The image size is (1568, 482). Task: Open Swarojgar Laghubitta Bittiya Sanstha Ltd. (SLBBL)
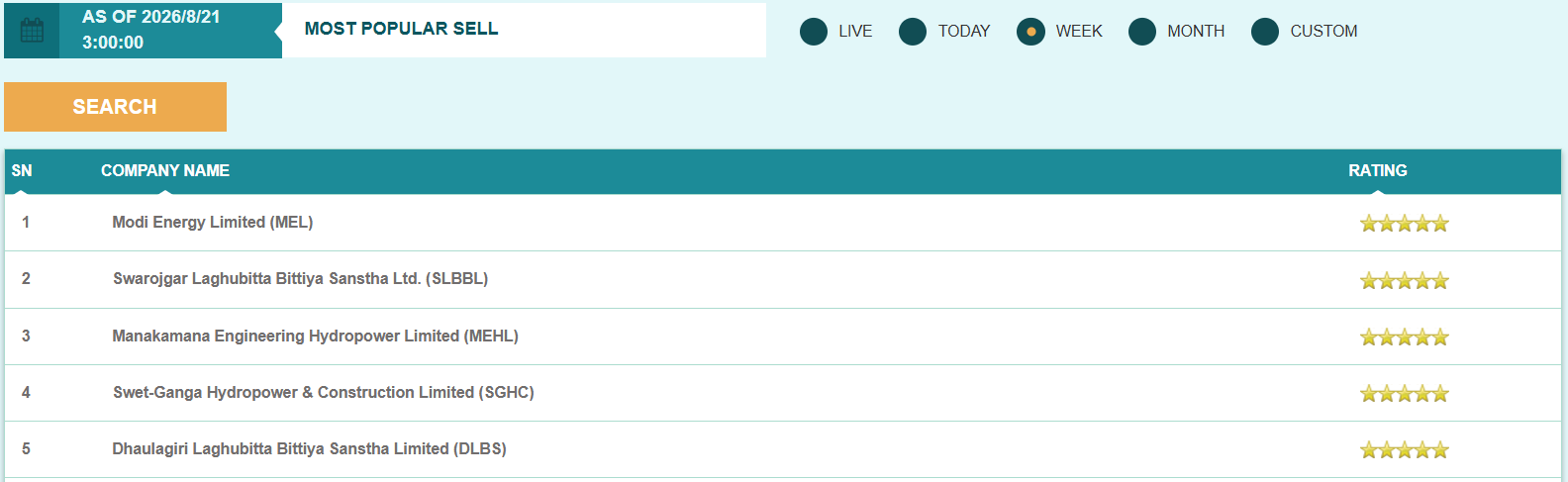pyautogui.click(x=300, y=278)
